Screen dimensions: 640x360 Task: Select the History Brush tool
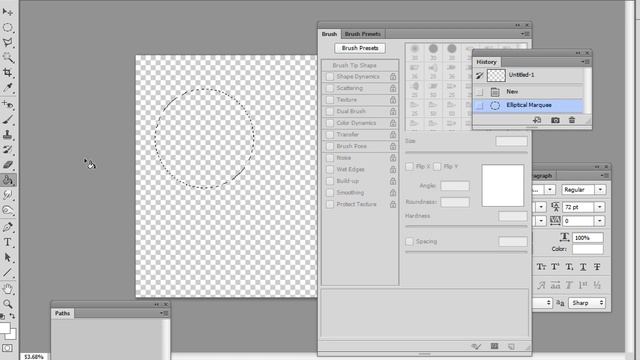click(x=7, y=150)
